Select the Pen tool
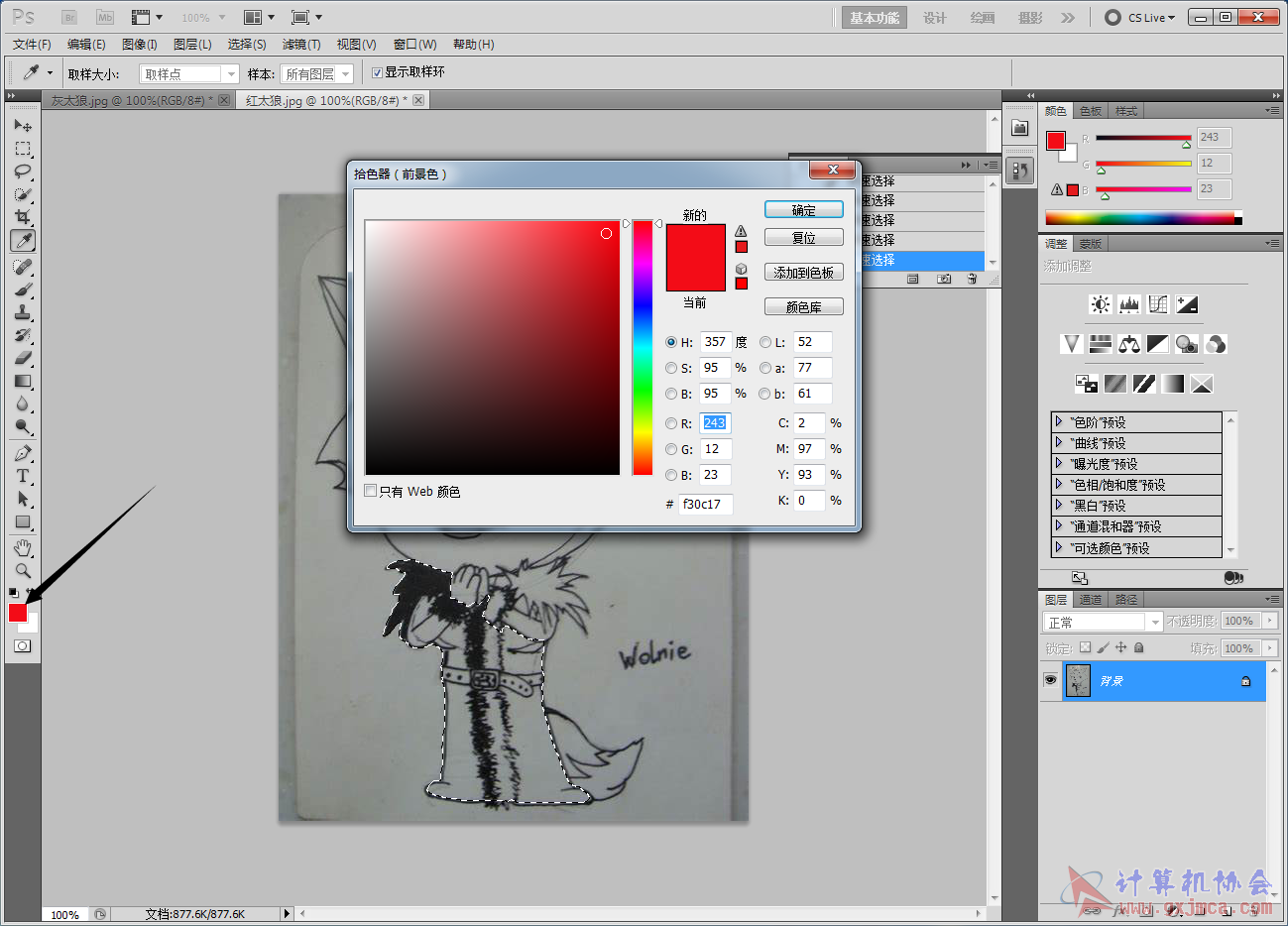1288x926 pixels. tap(23, 453)
